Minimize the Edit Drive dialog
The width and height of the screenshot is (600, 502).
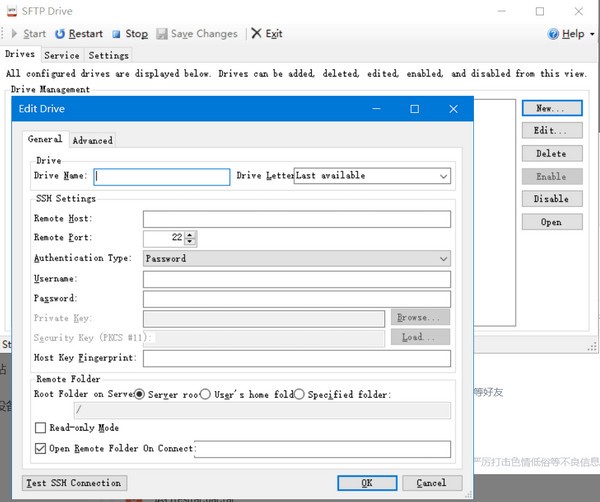tap(377, 109)
